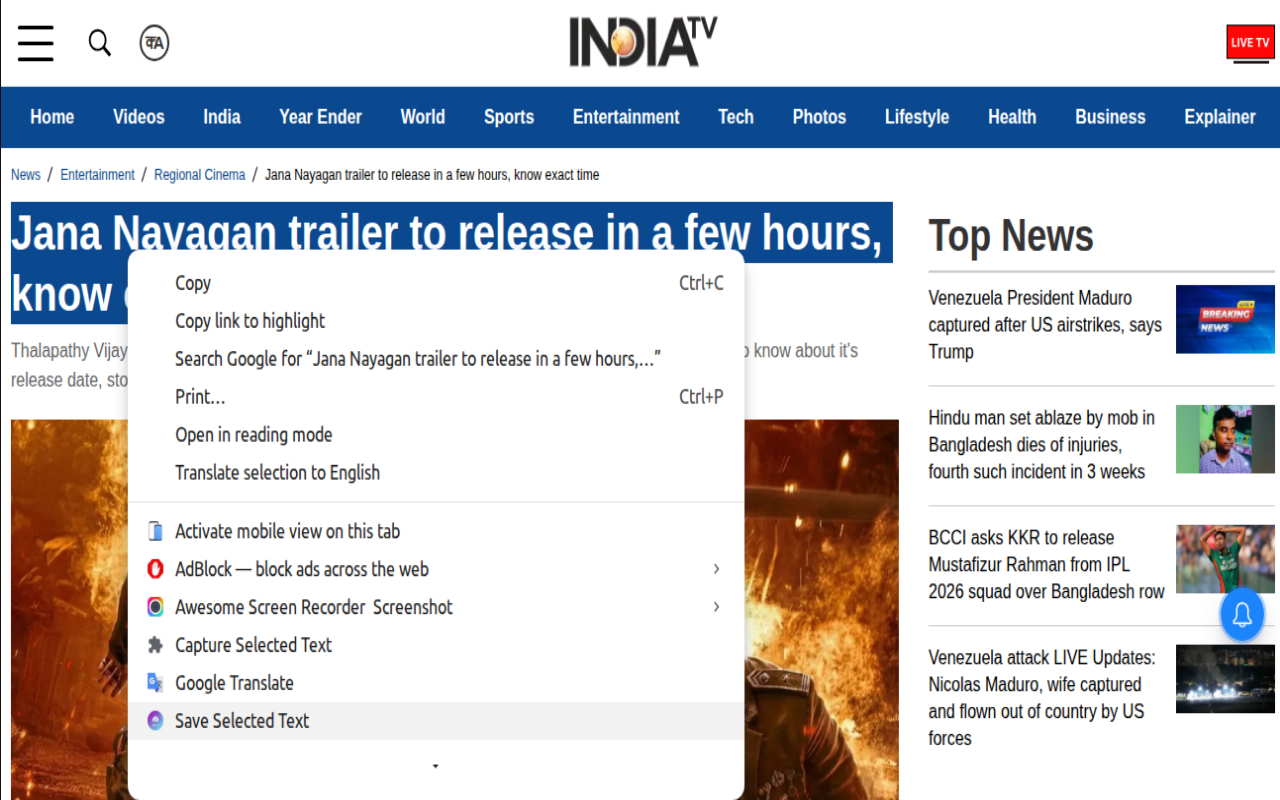
Task: Click the BCCI KKR story thumbnail
Action: pos(1225,559)
